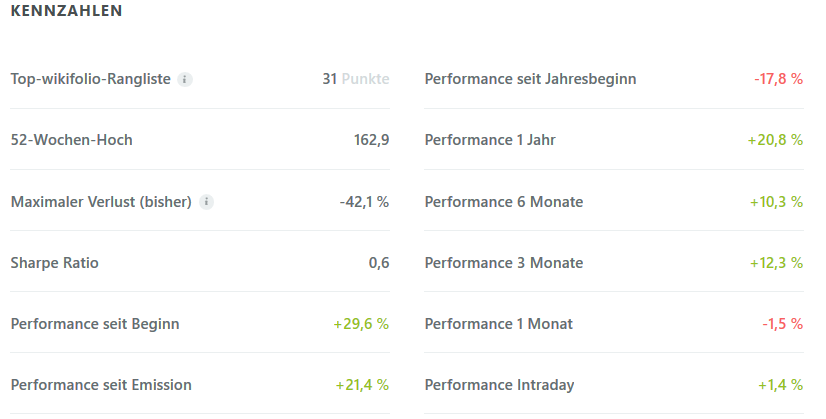
Task: Click info icon beside Maximaler Verlust
Action: (207, 202)
